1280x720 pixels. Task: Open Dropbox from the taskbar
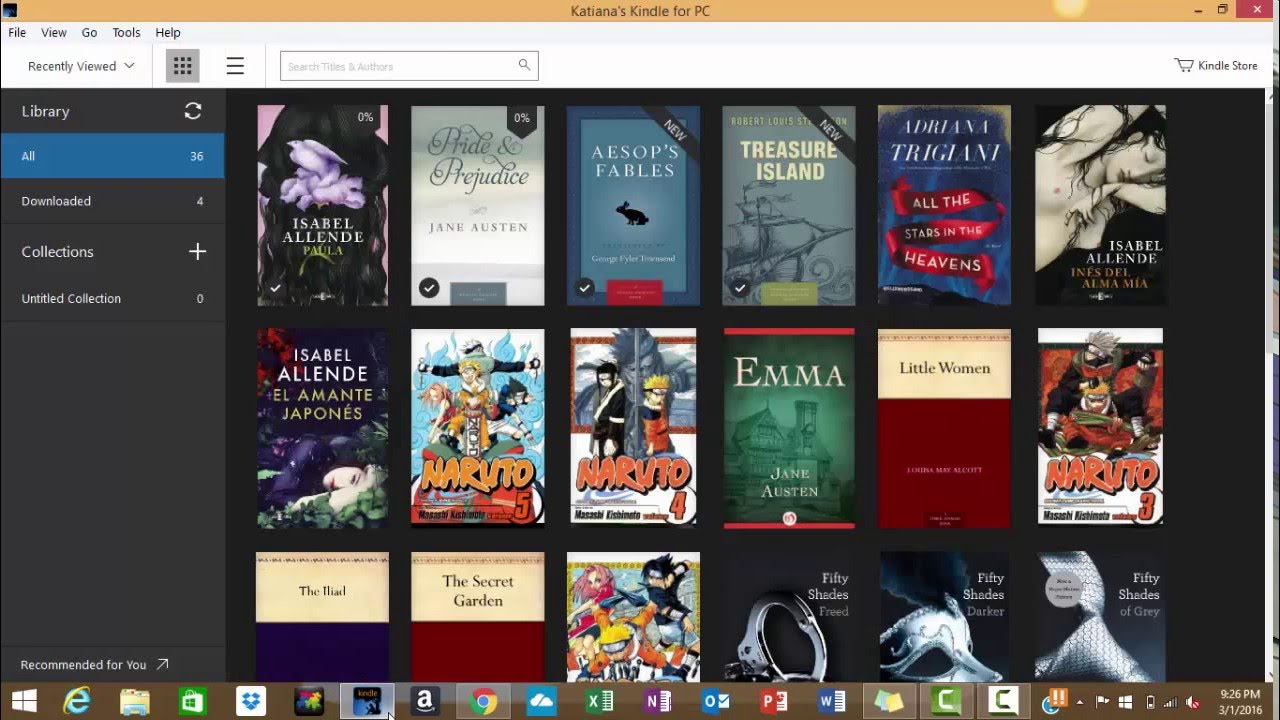point(251,702)
